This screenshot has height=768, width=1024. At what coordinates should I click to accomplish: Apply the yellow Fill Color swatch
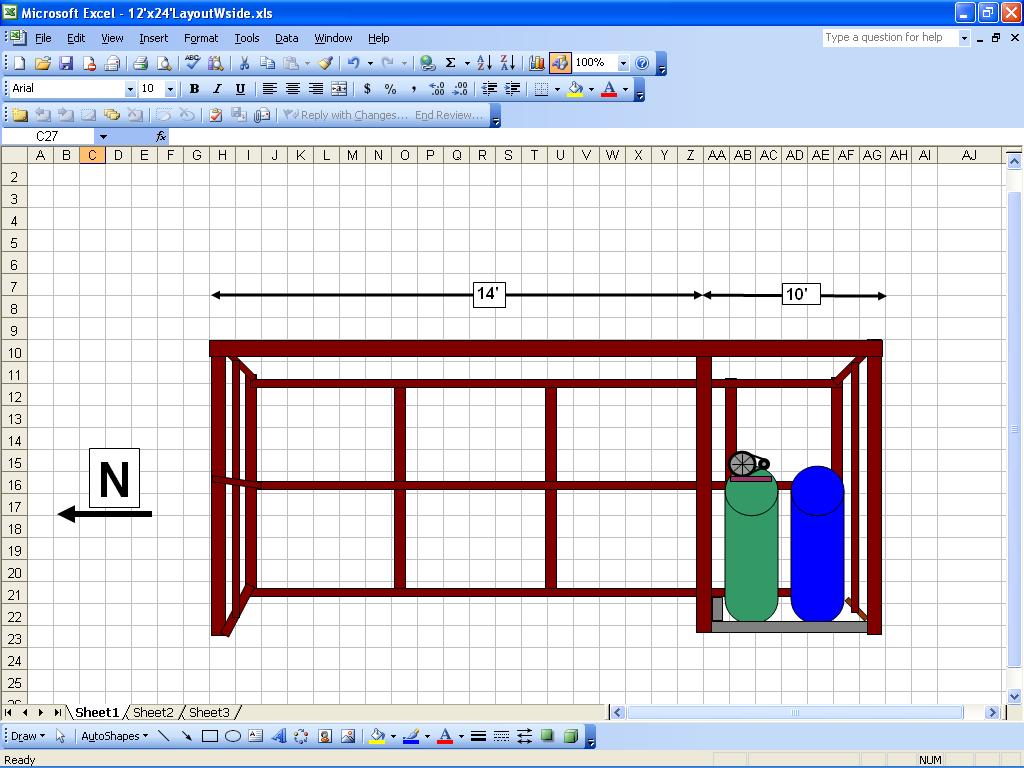(x=575, y=89)
